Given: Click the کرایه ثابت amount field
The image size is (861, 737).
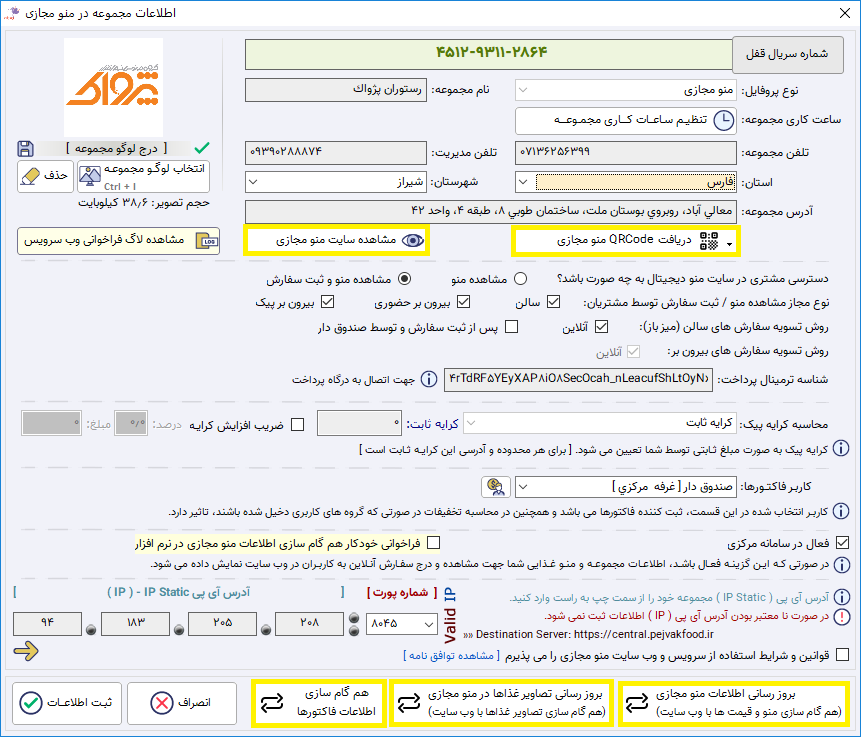Looking at the screenshot, I should pyautogui.click(x=359, y=424).
